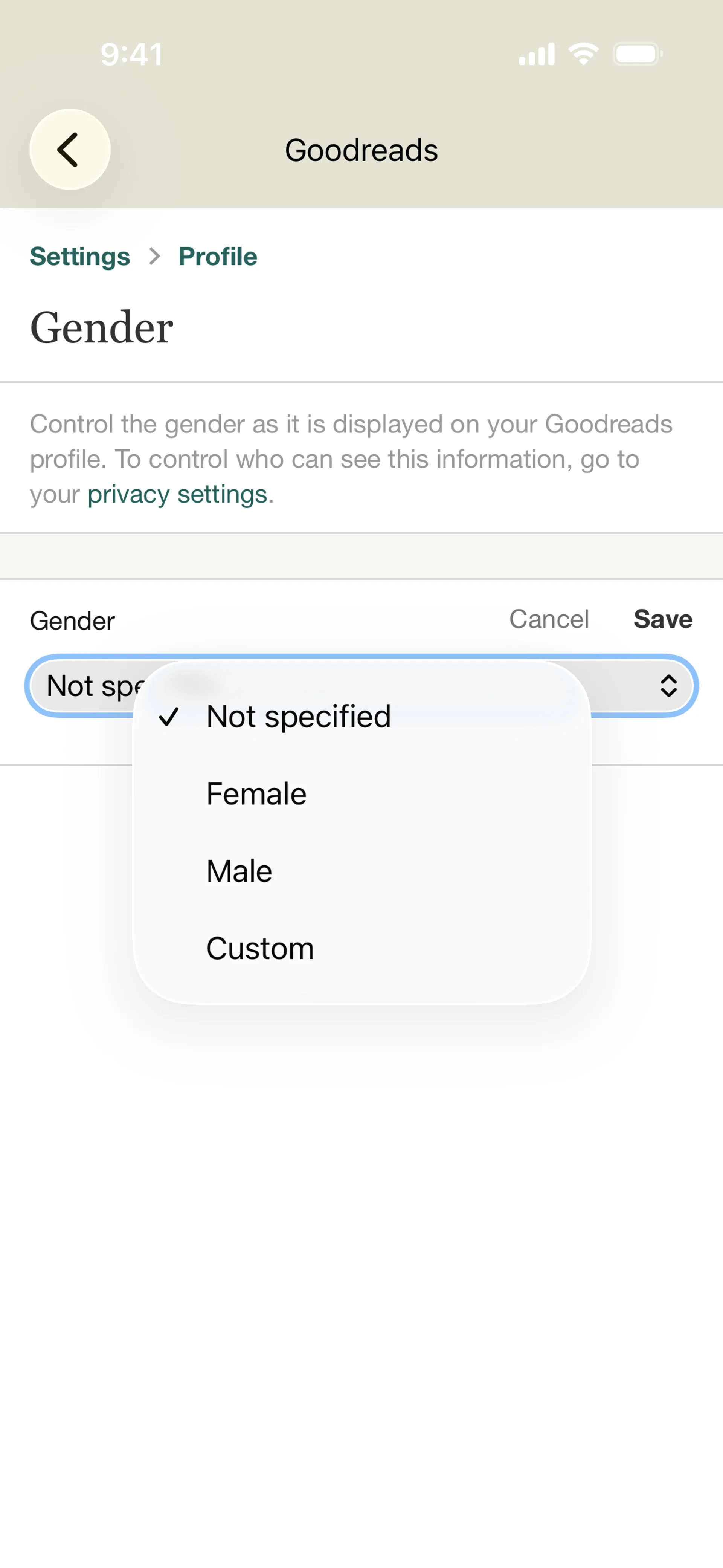Click the cellular signal bars icon
The image size is (723, 1568).
[536, 54]
